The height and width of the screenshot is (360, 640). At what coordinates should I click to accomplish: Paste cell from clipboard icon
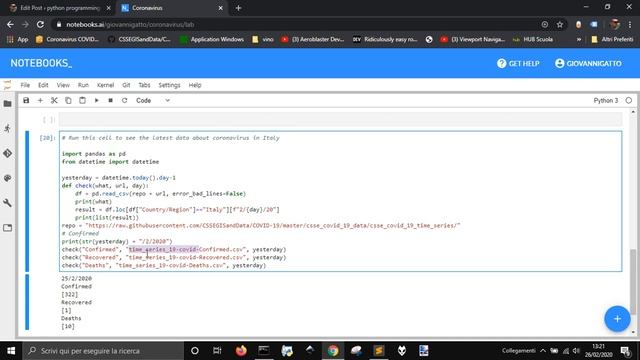point(82,100)
